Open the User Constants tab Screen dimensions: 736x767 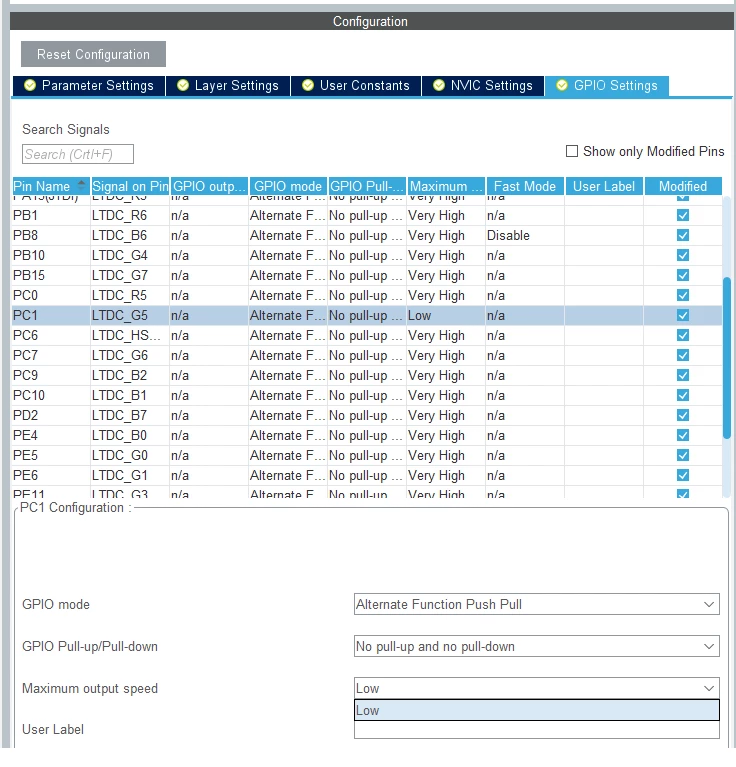[356, 86]
